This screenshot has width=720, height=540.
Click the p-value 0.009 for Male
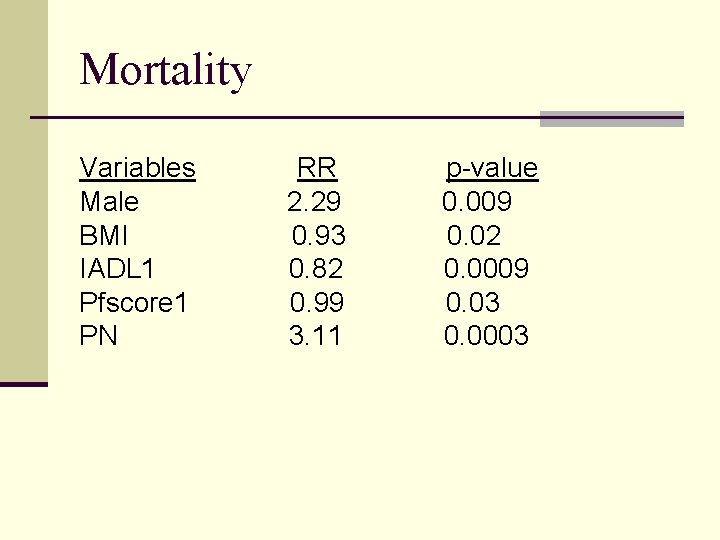coord(477,202)
